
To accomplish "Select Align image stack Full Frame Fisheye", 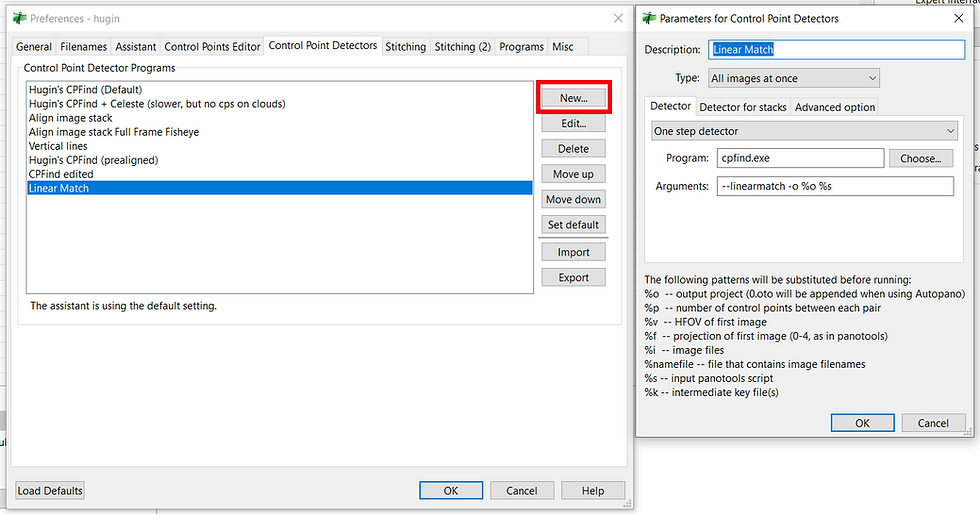I will click(x=279, y=132).
